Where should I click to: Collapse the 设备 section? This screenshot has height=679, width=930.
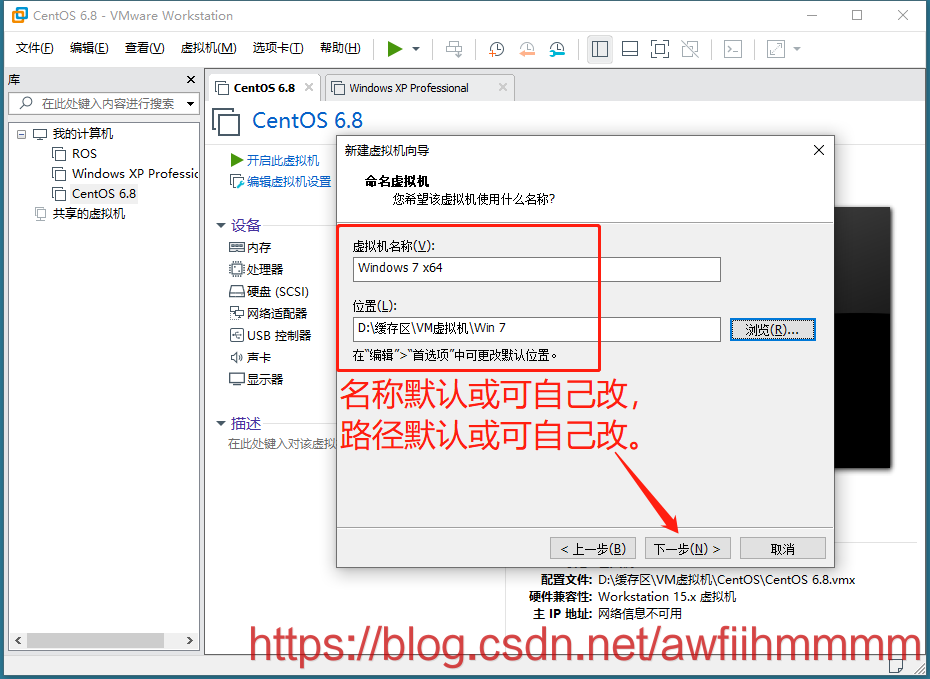[221, 225]
